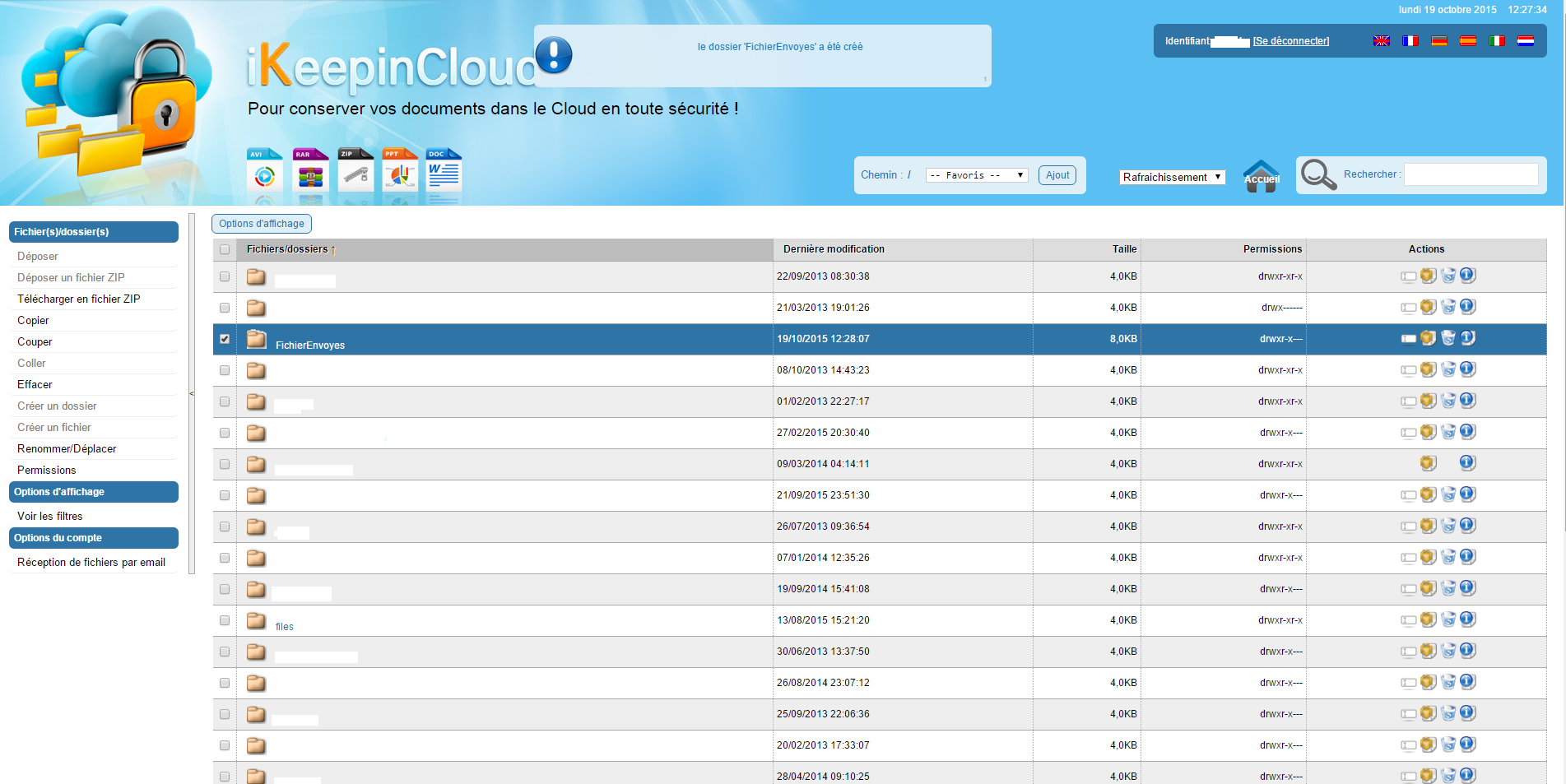This screenshot has height=784, width=1566.
Task: Switch language with the Italian flag
Action: [1497, 40]
